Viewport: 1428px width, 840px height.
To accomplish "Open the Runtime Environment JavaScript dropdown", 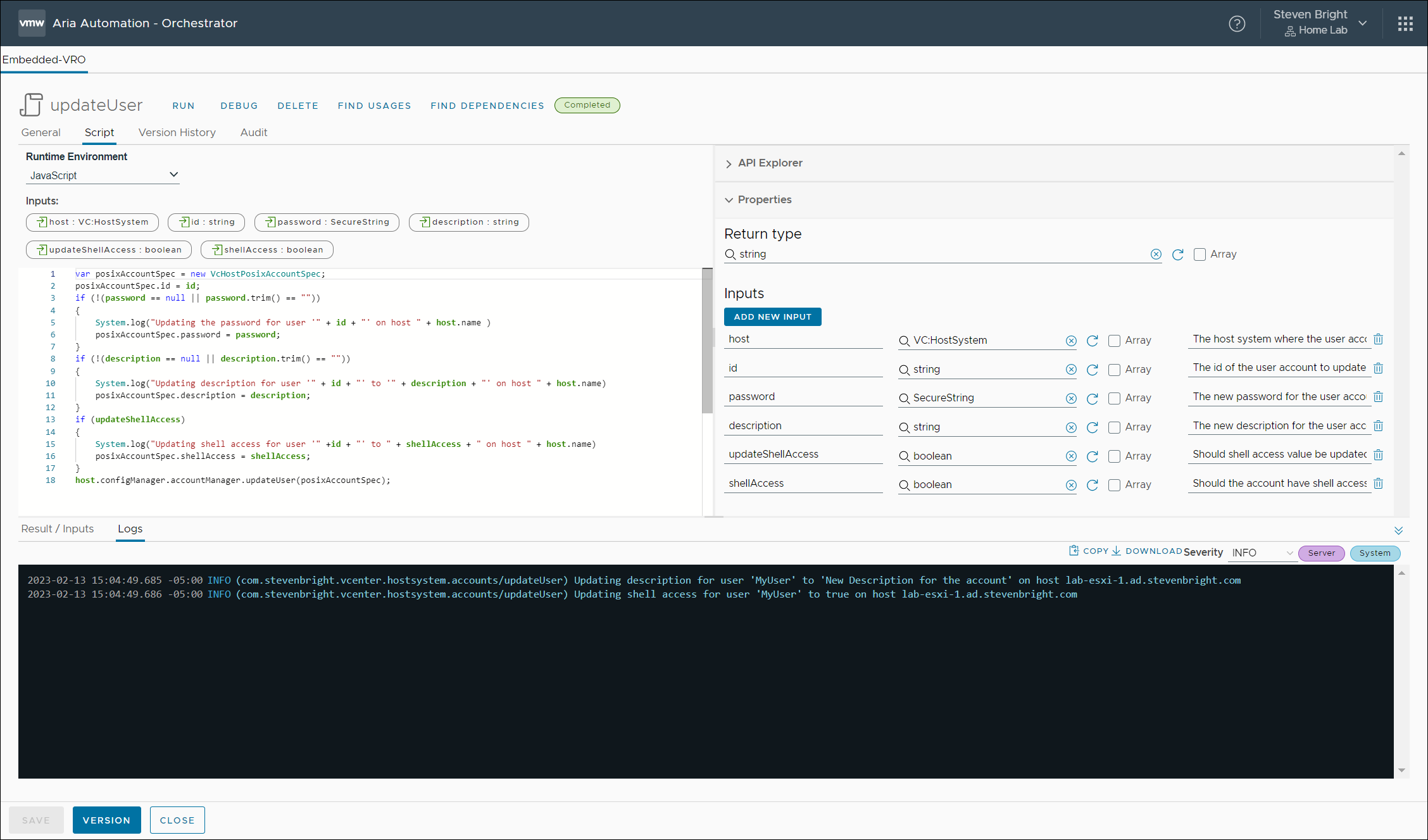I will click(103, 175).
